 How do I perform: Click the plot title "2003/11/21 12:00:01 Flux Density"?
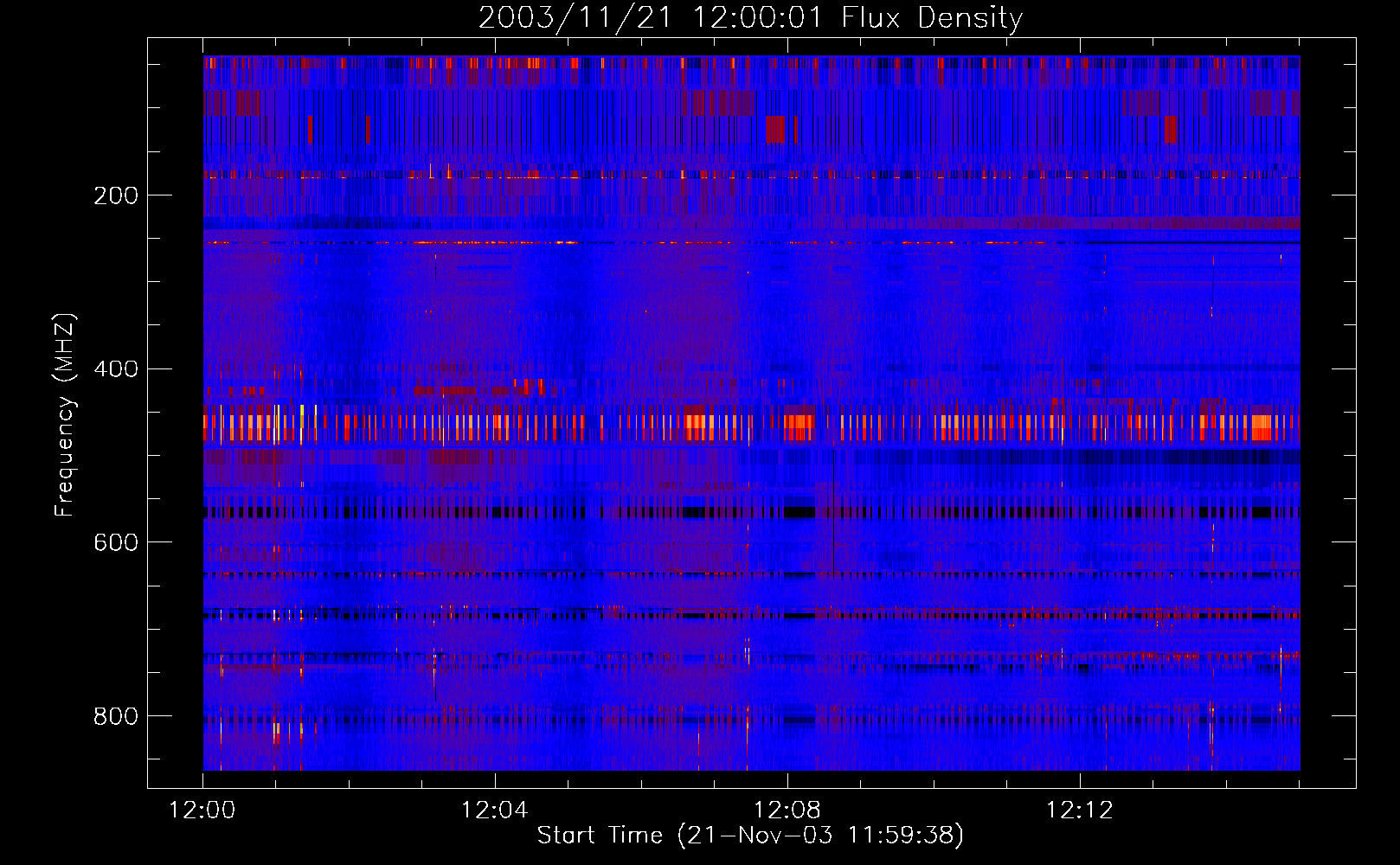click(751, 17)
